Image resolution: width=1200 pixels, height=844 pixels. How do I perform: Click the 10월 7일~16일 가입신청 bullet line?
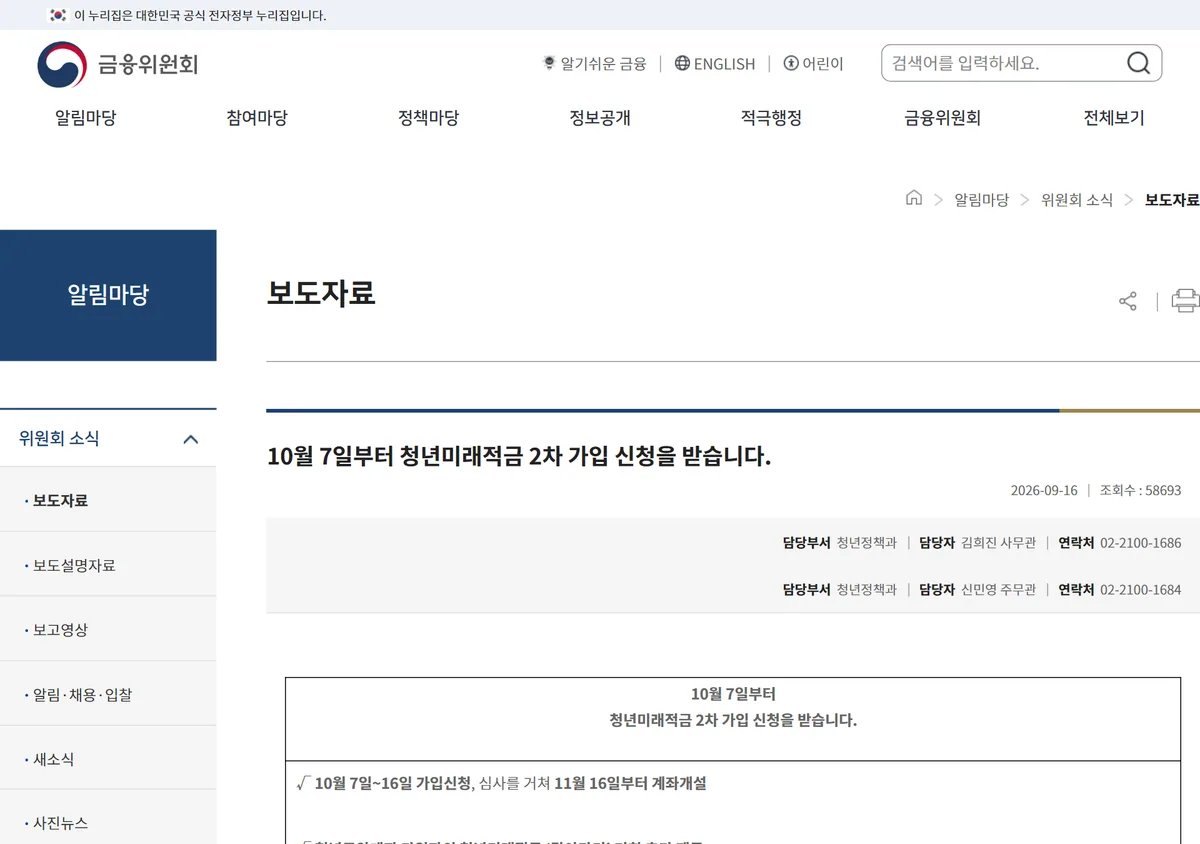502,783
